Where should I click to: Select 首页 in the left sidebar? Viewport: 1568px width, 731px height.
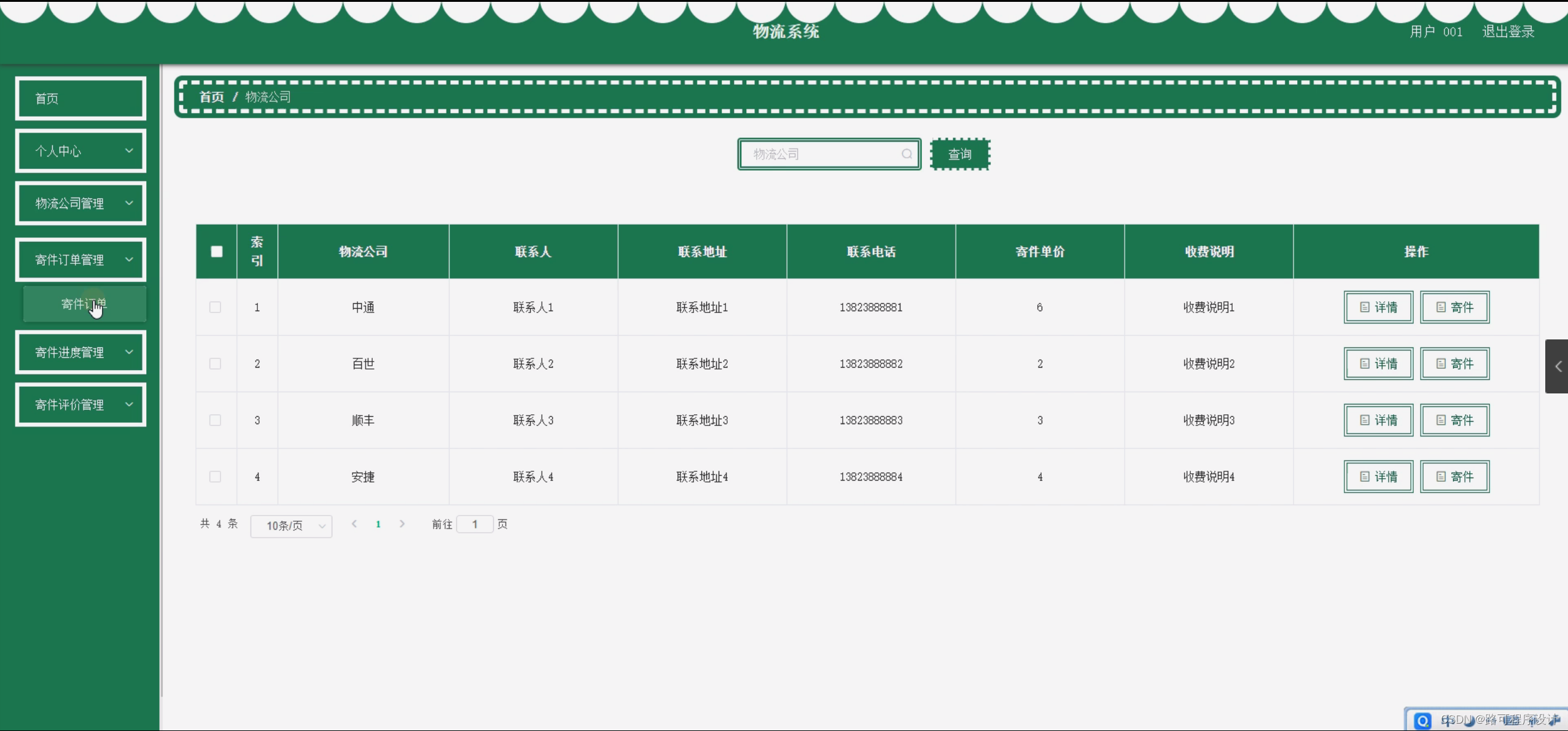coord(80,98)
